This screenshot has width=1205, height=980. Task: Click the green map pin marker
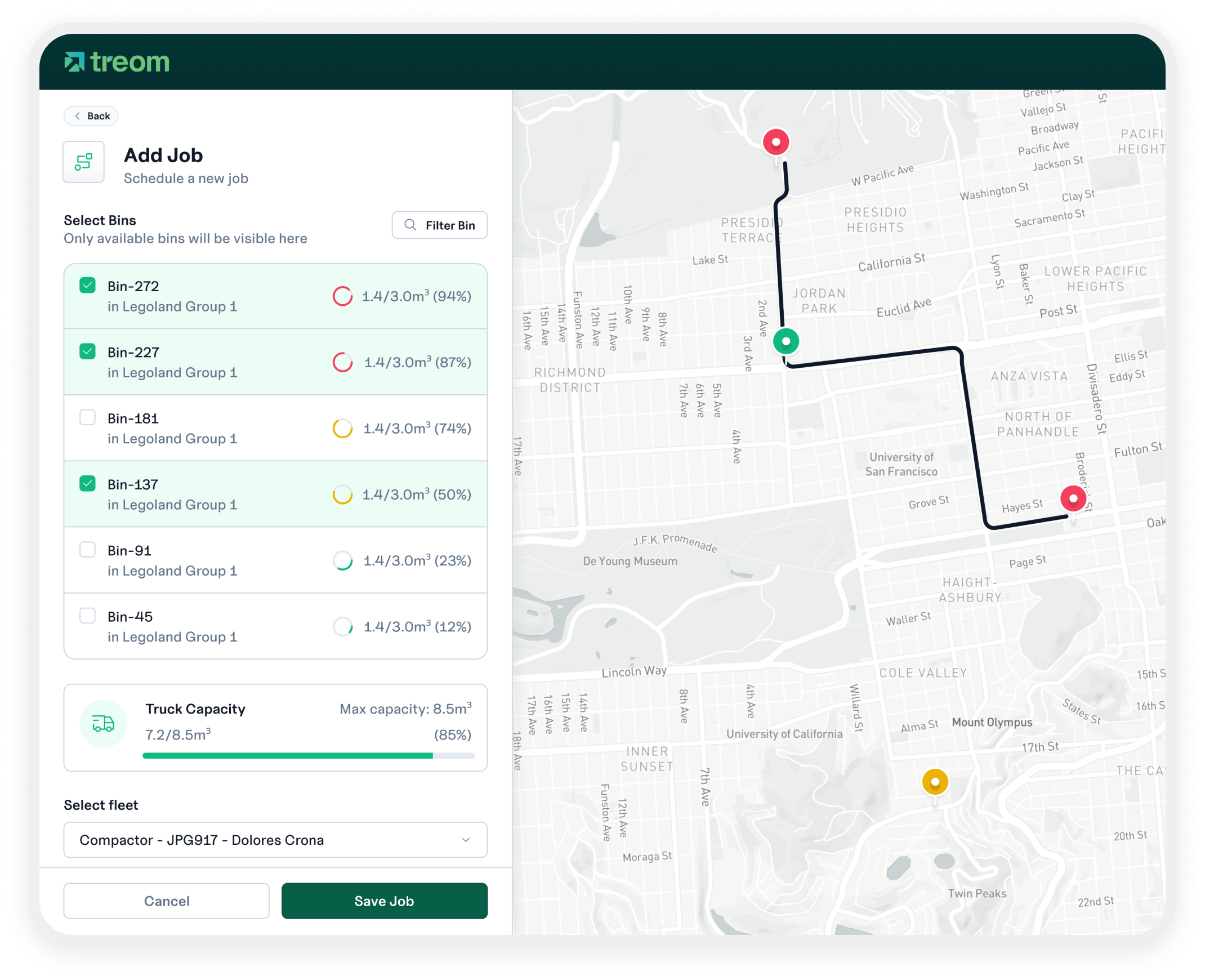786,341
